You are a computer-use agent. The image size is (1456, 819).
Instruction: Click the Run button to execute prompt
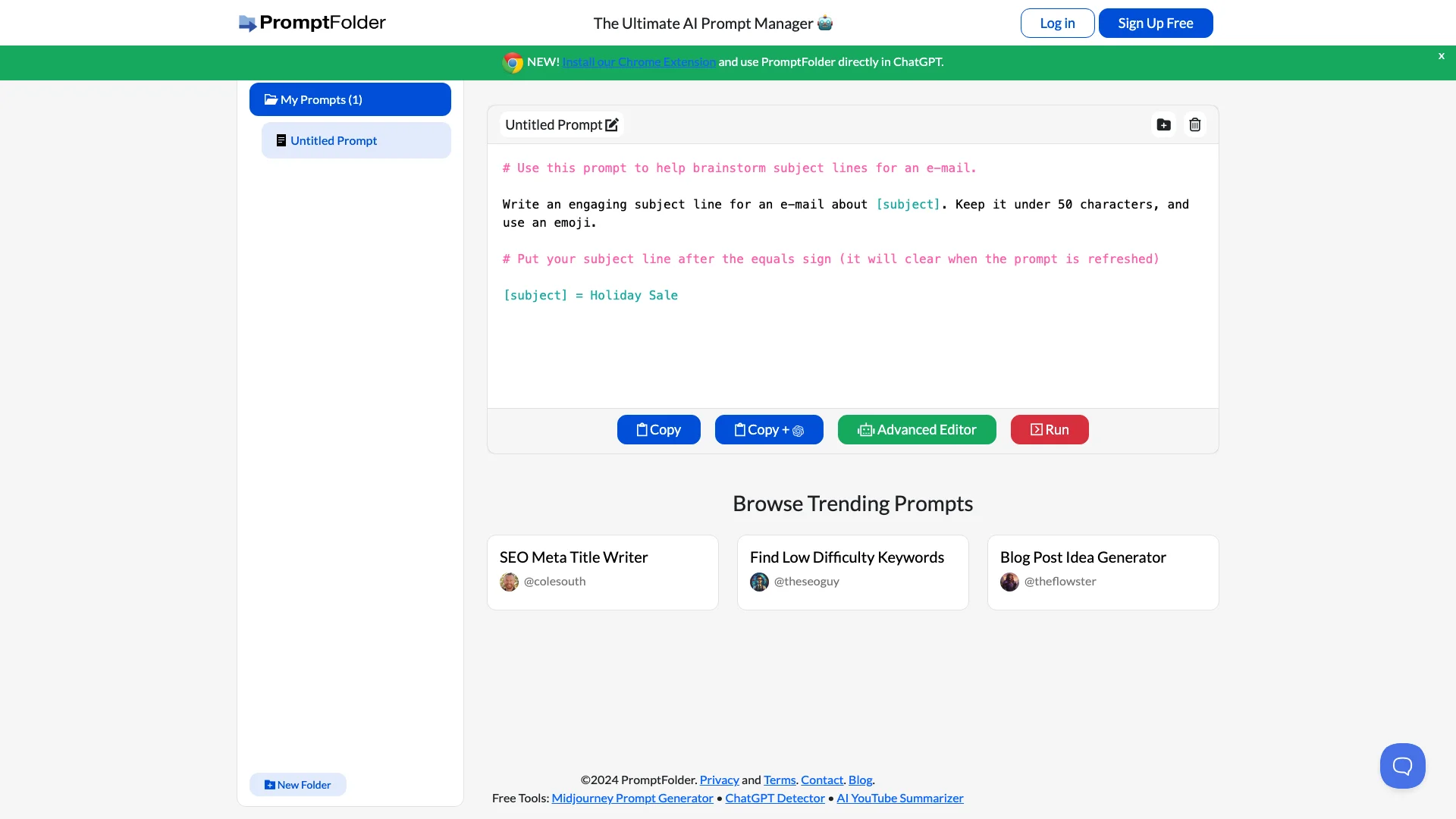[x=1050, y=429]
